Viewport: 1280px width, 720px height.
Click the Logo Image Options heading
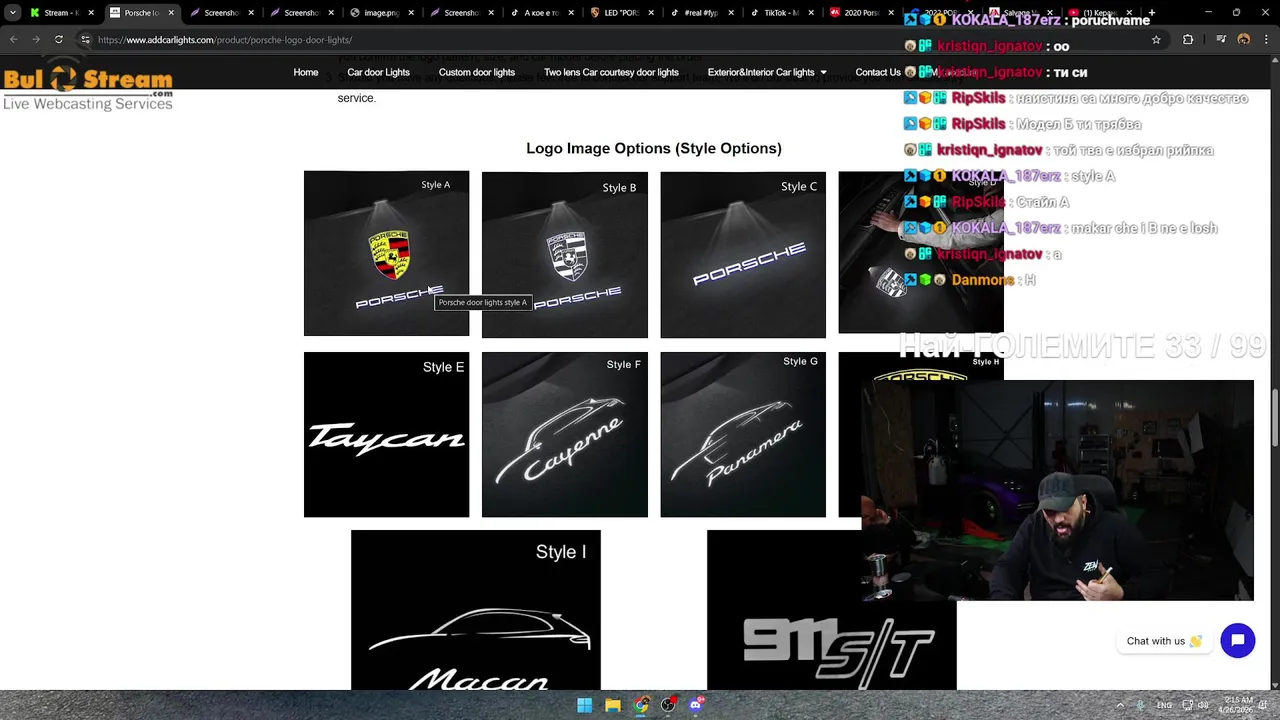[x=654, y=148]
